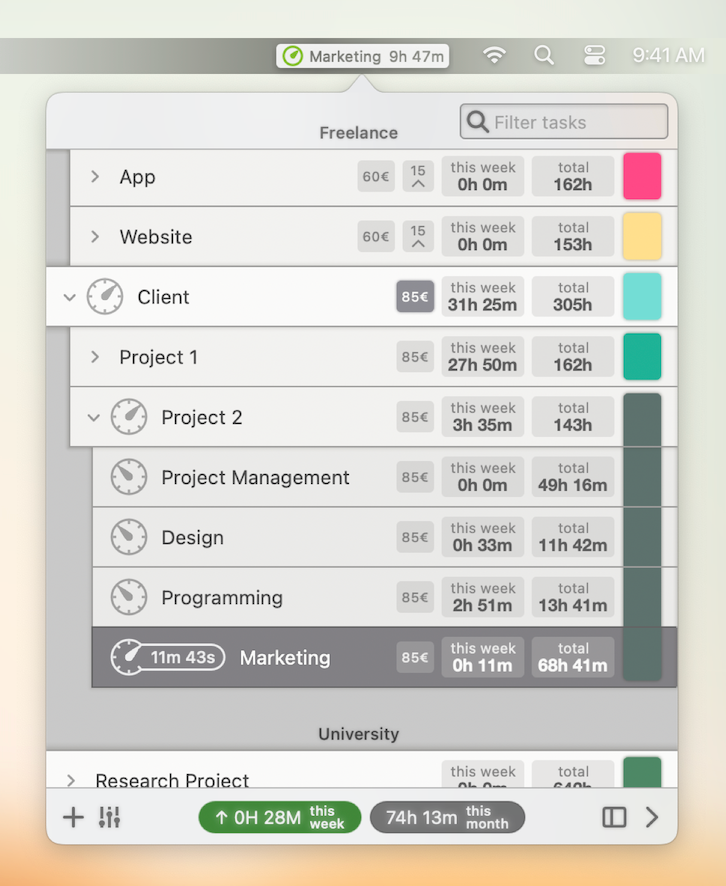Collapse the Client task group
The image size is (726, 886).
69,297
